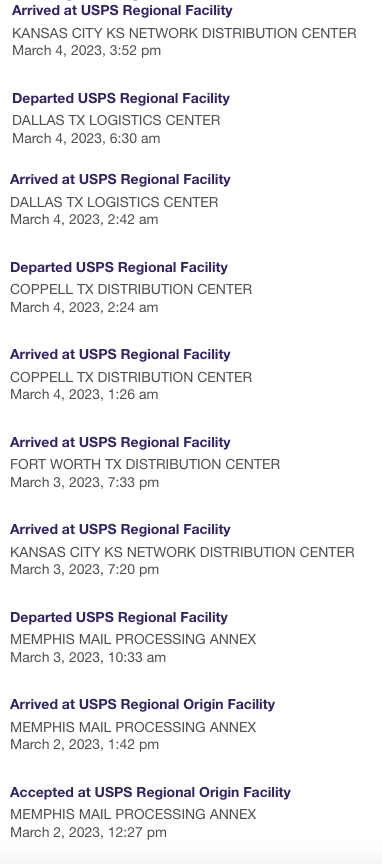Select the Arrived Coppell Distribution Center 1:26 am heading
Image resolution: width=382 pixels, height=864 pixels.
click(x=120, y=354)
